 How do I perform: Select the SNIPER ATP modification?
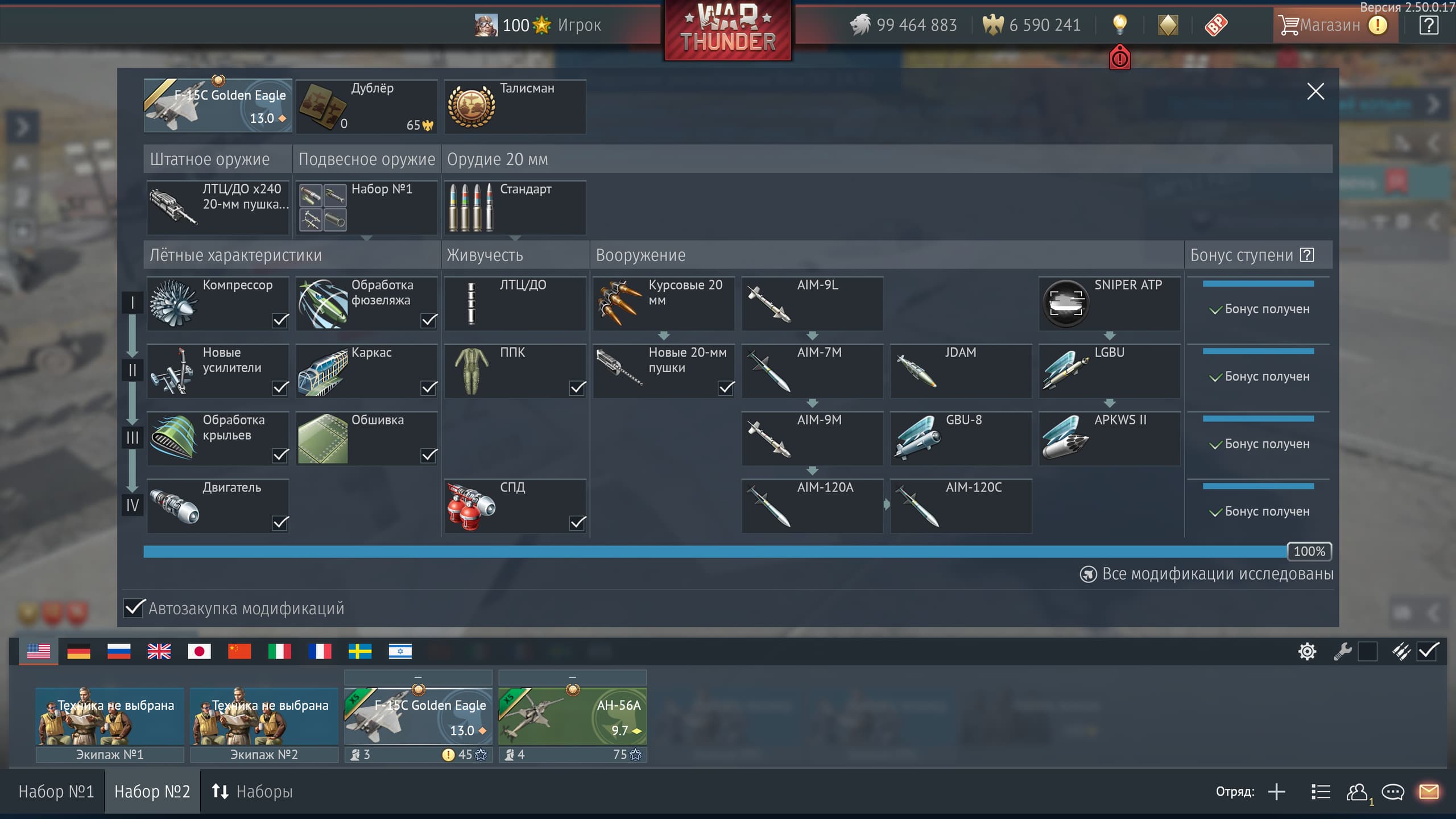tap(1109, 303)
